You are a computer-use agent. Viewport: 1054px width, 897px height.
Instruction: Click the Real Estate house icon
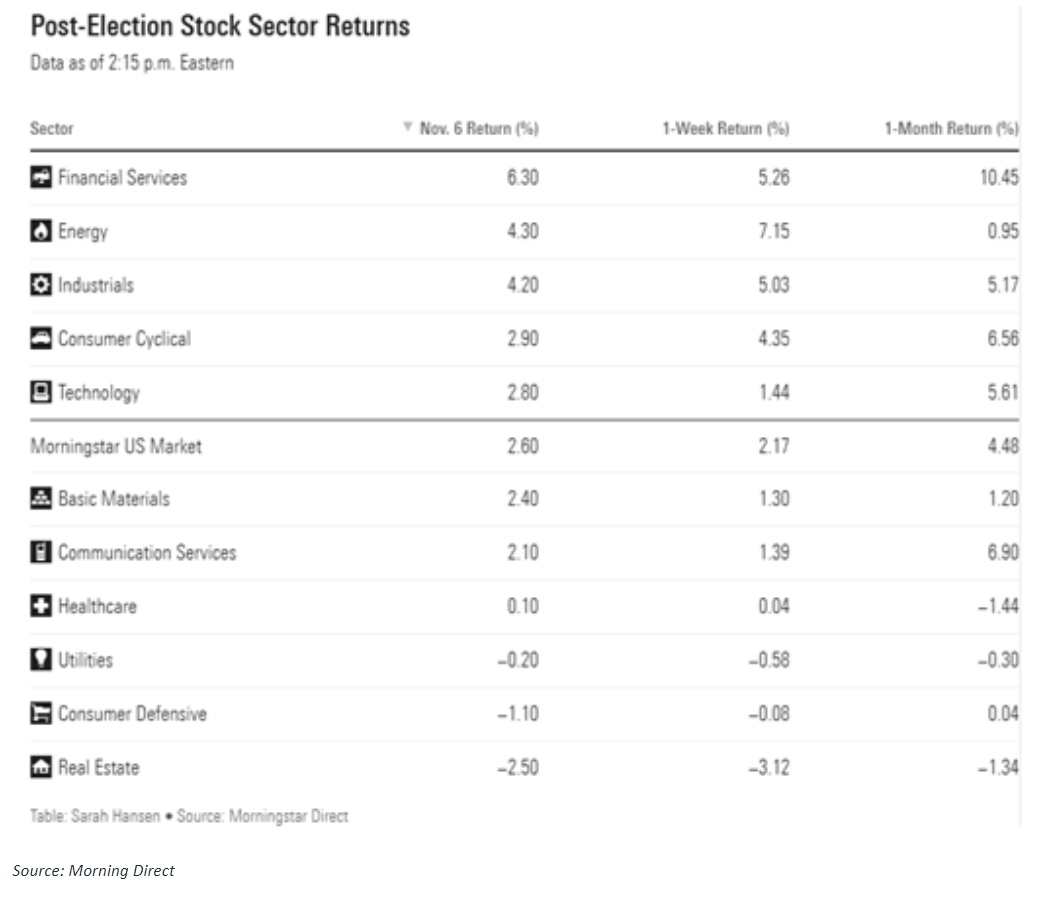(41, 768)
